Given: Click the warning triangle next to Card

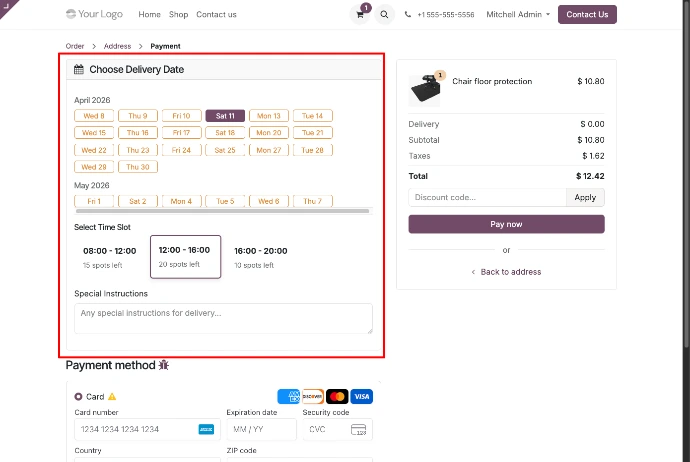Looking at the screenshot, I should (112, 397).
